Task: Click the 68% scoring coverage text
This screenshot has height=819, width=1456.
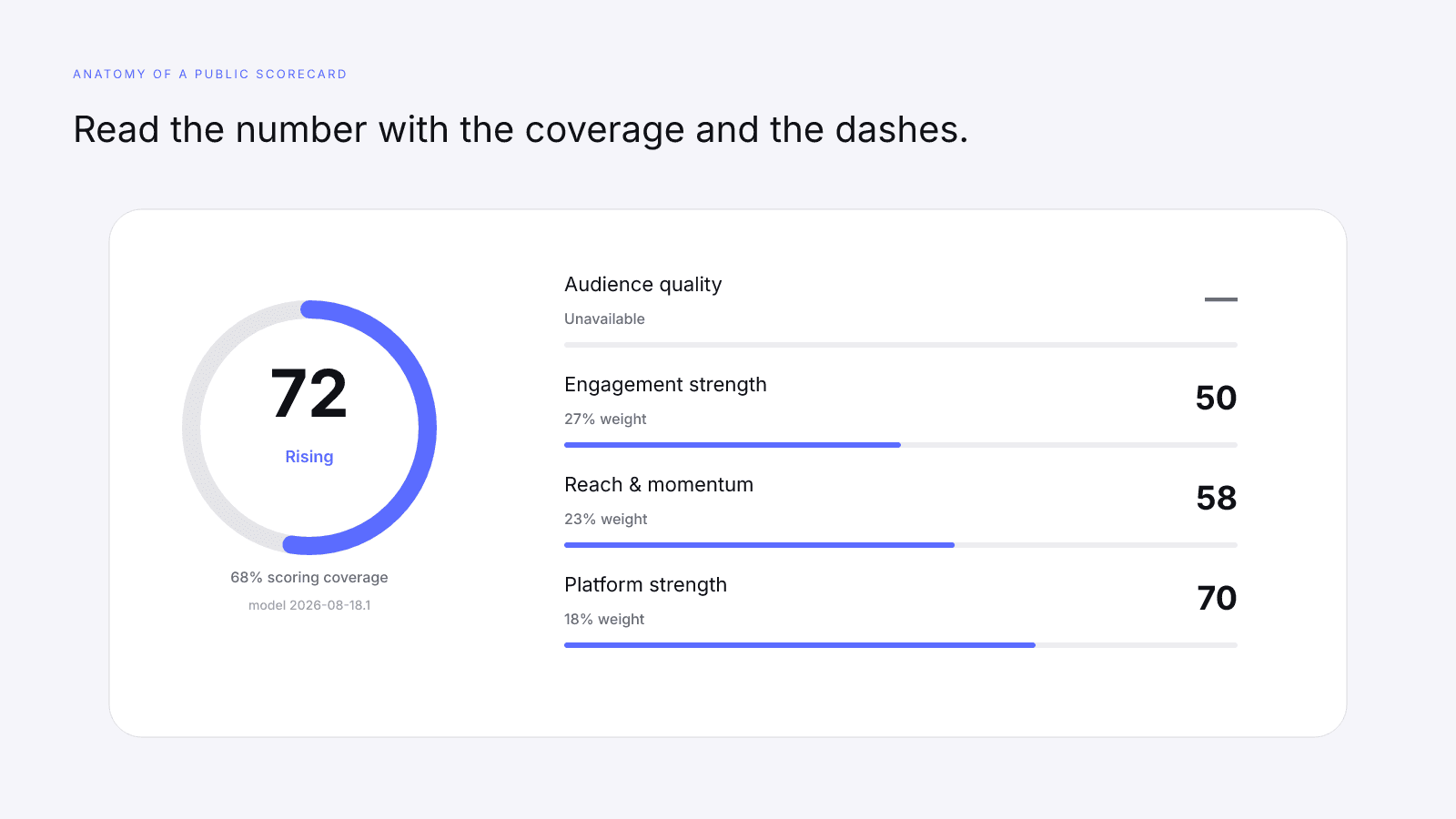Action: pyautogui.click(x=309, y=578)
